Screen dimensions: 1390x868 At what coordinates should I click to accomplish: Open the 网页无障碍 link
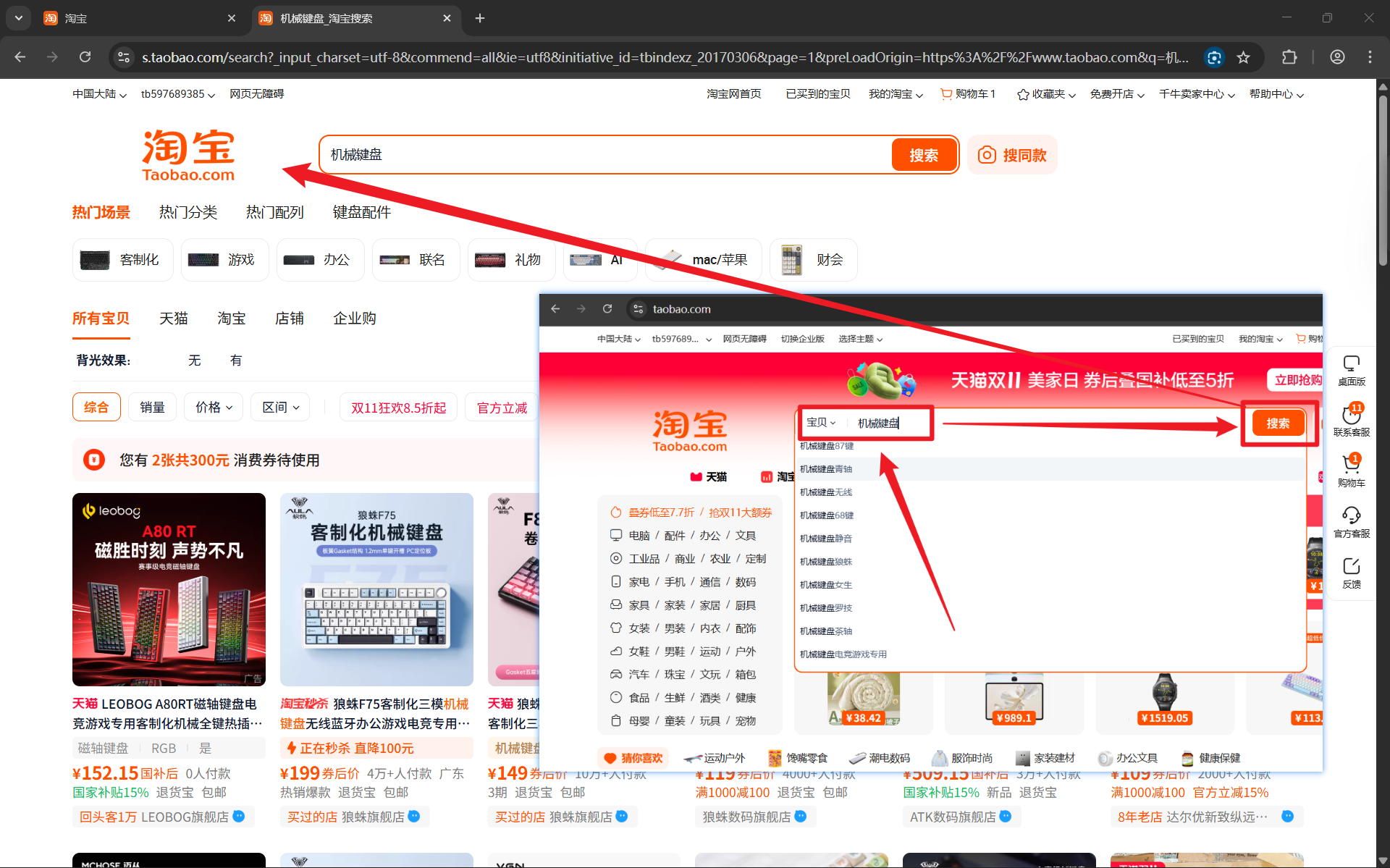coord(257,94)
